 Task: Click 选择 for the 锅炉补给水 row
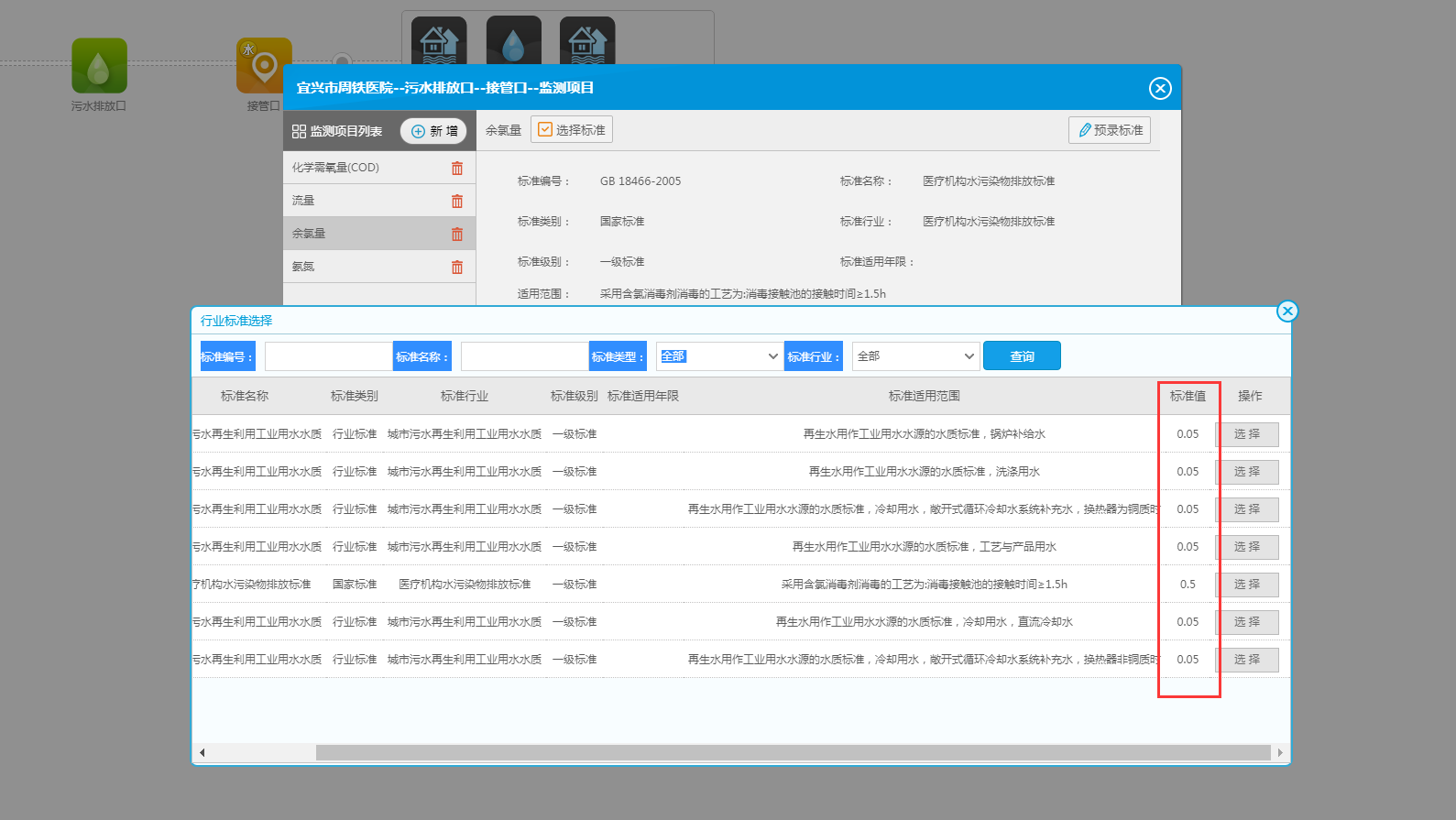(1247, 434)
